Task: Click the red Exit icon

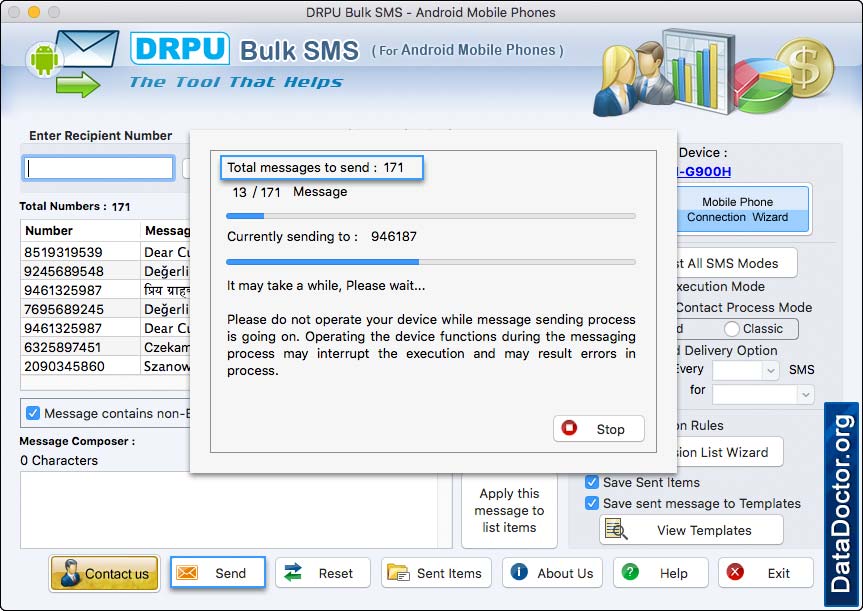Action: (735, 572)
